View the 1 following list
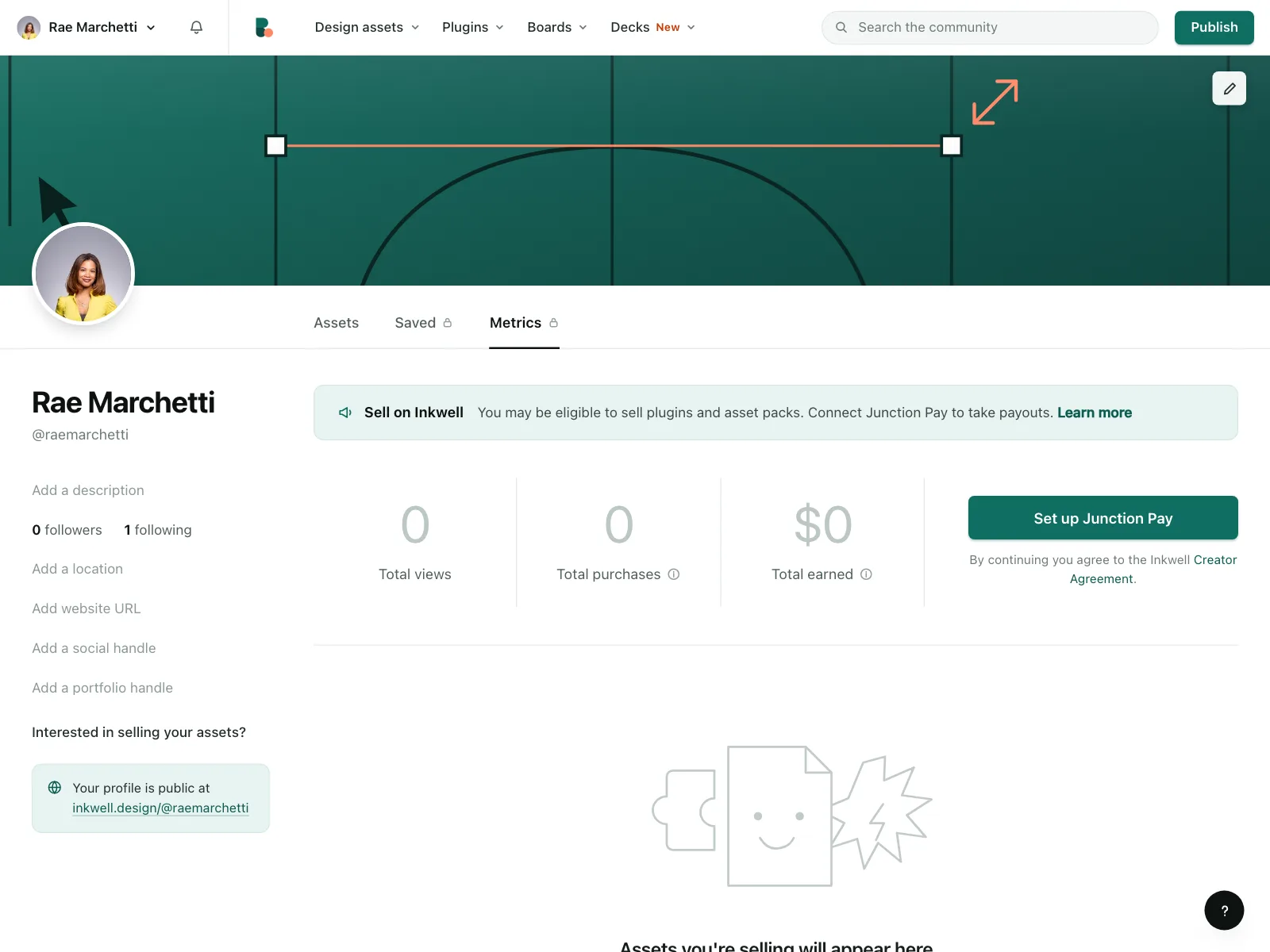1270x952 pixels. [x=158, y=530]
